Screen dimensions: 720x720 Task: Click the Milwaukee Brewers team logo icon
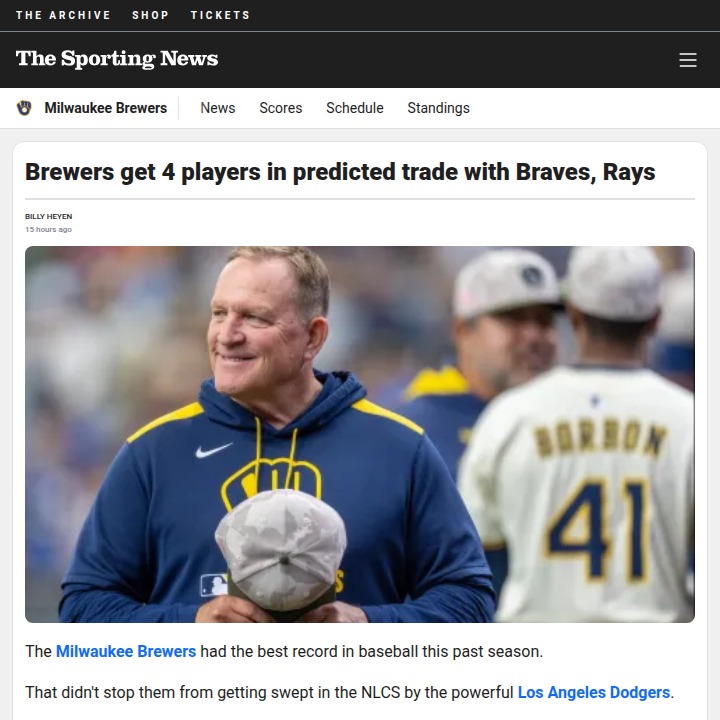click(24, 108)
